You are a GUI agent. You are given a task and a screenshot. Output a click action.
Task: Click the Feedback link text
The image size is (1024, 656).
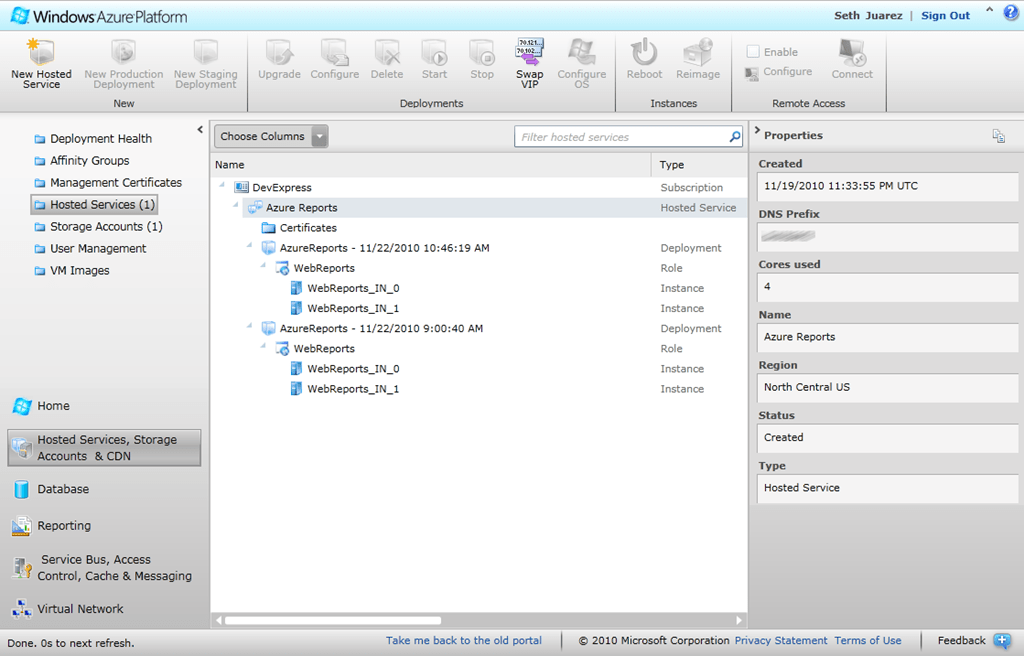[x=961, y=640]
